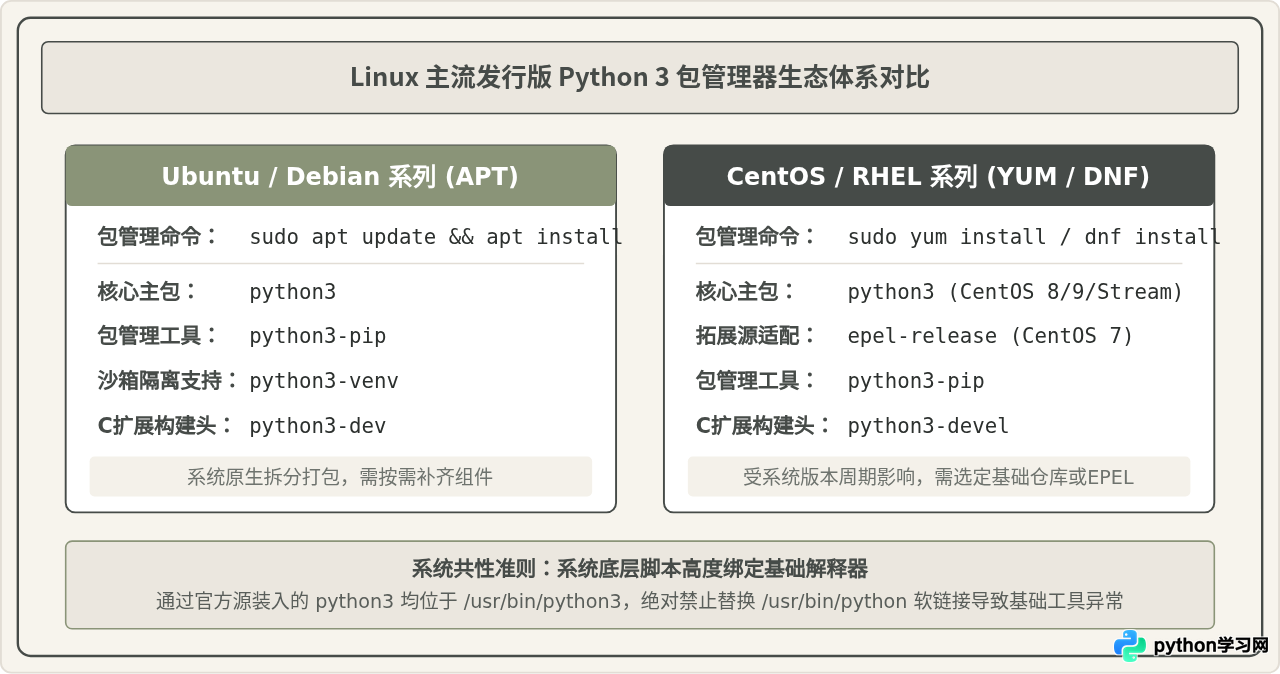Screen dimensions: 1280x674
Task: Click '核心主包：' label in the Ubuntu card
Action: point(148,292)
